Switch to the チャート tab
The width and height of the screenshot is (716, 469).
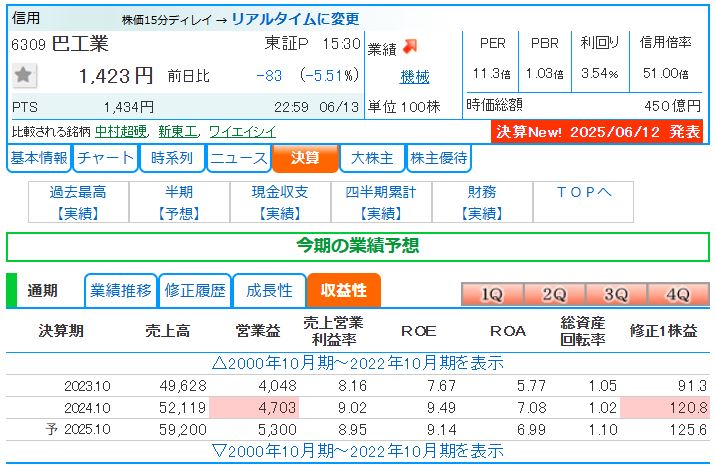coord(105,158)
